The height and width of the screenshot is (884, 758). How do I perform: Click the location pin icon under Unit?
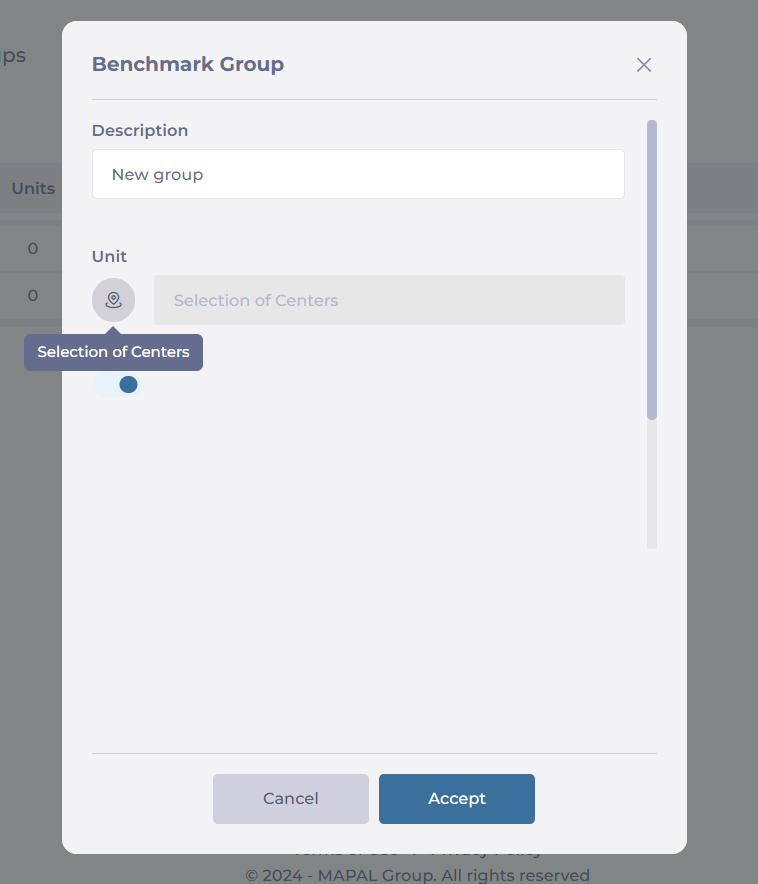(x=113, y=300)
